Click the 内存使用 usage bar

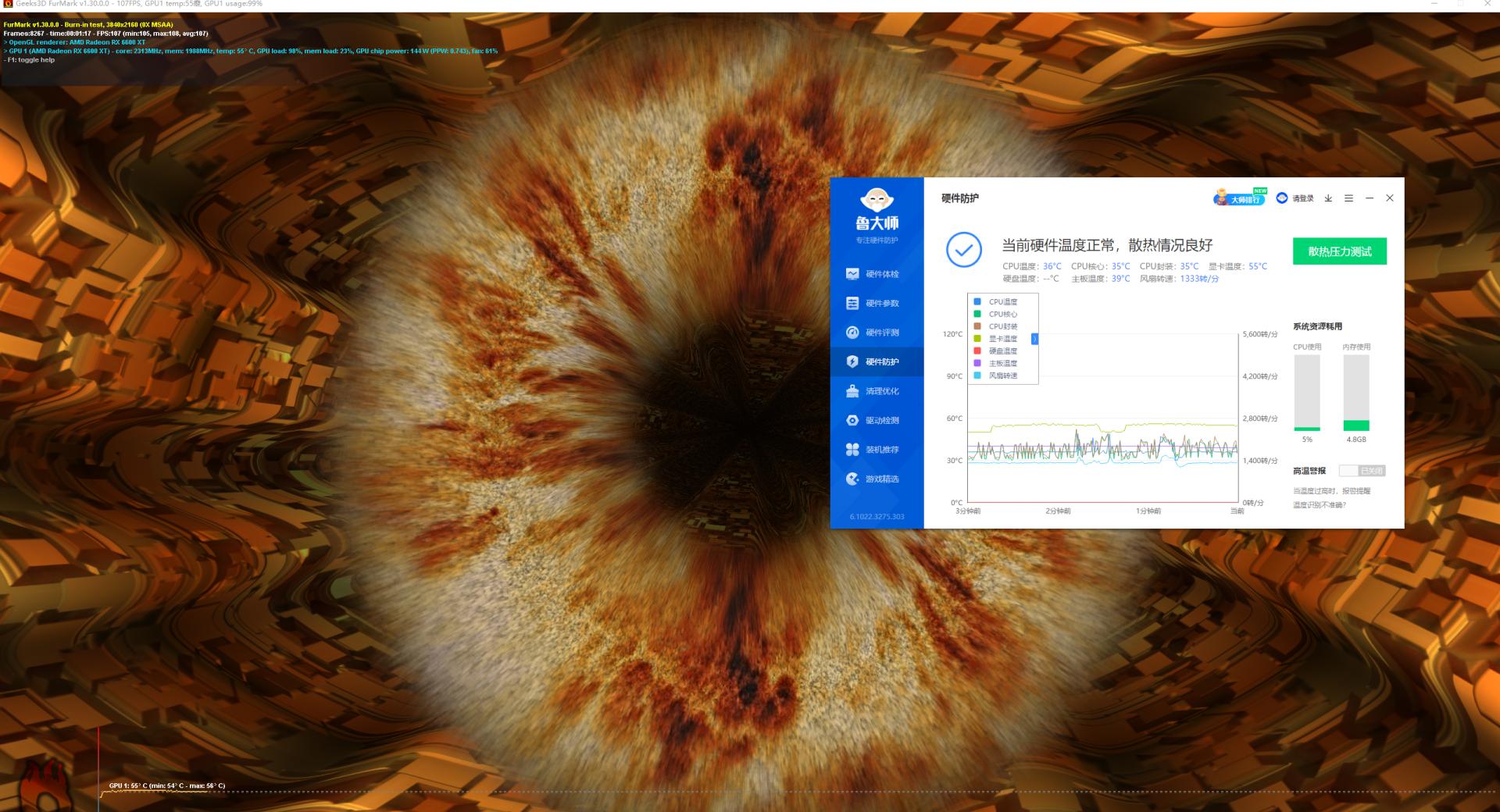pyautogui.click(x=1356, y=394)
